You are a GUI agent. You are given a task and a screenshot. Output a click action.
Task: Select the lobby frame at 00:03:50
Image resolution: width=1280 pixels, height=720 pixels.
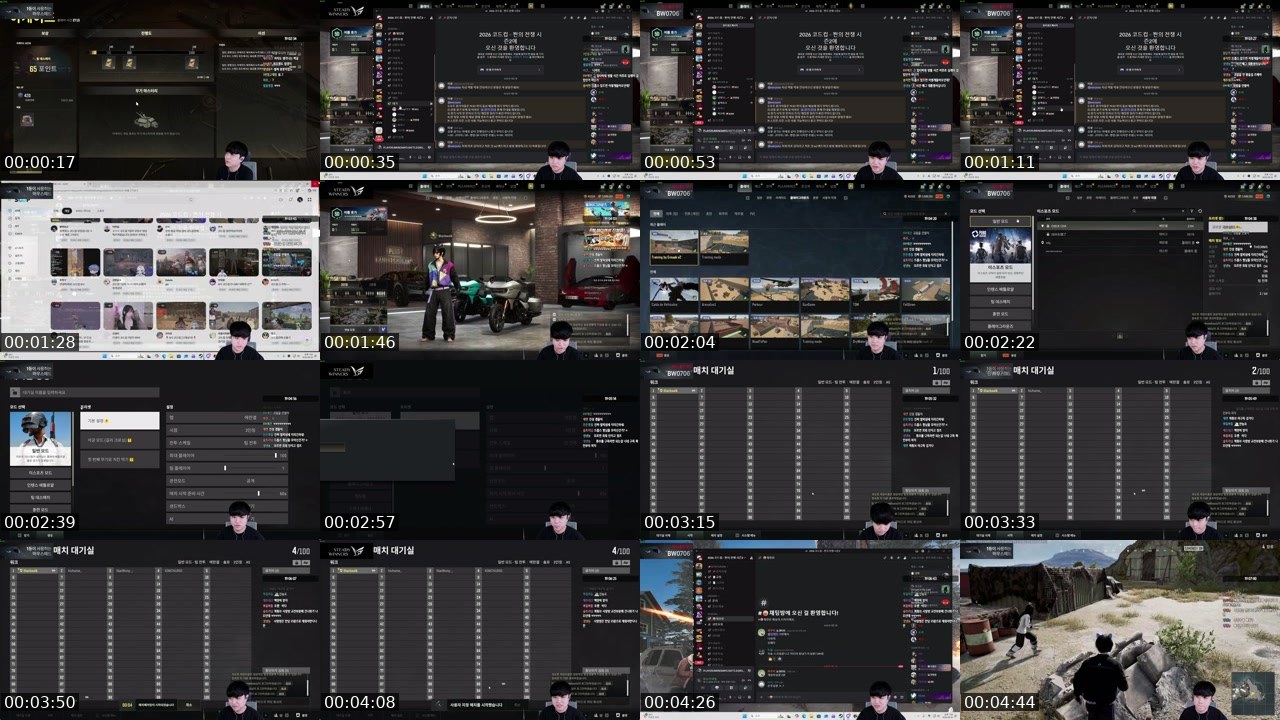point(160,630)
